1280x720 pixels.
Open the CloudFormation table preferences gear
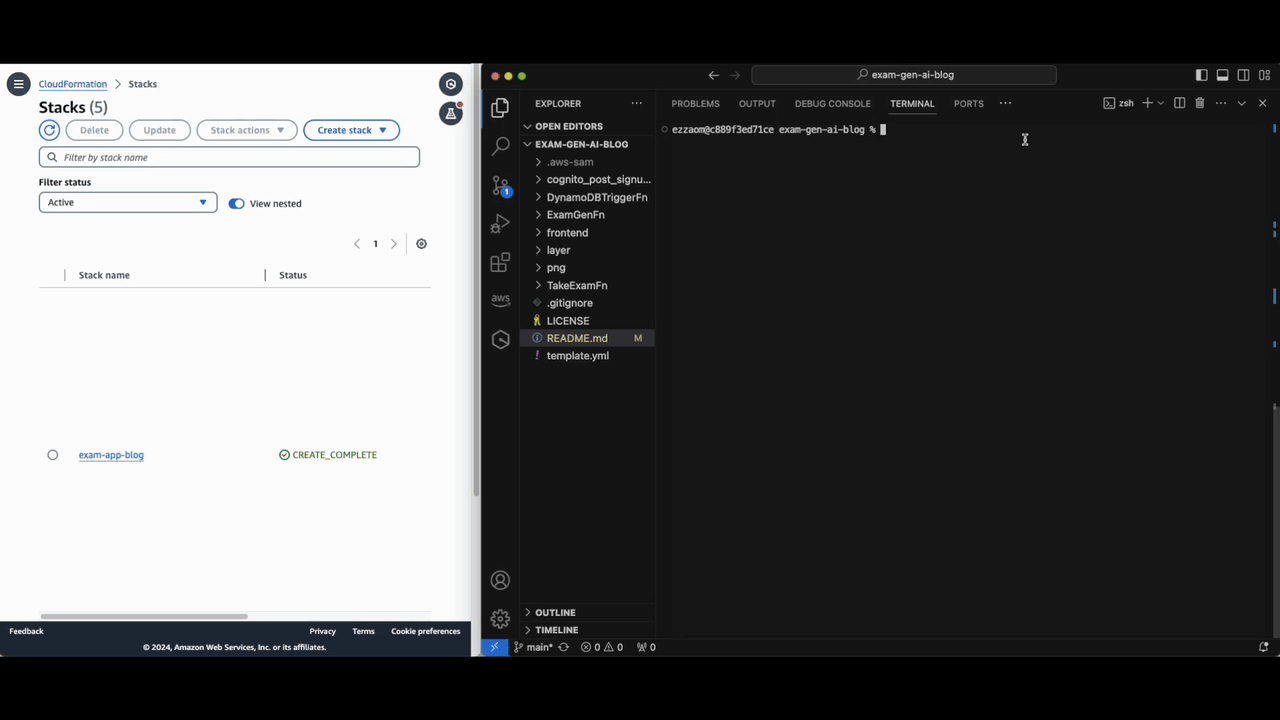421,244
